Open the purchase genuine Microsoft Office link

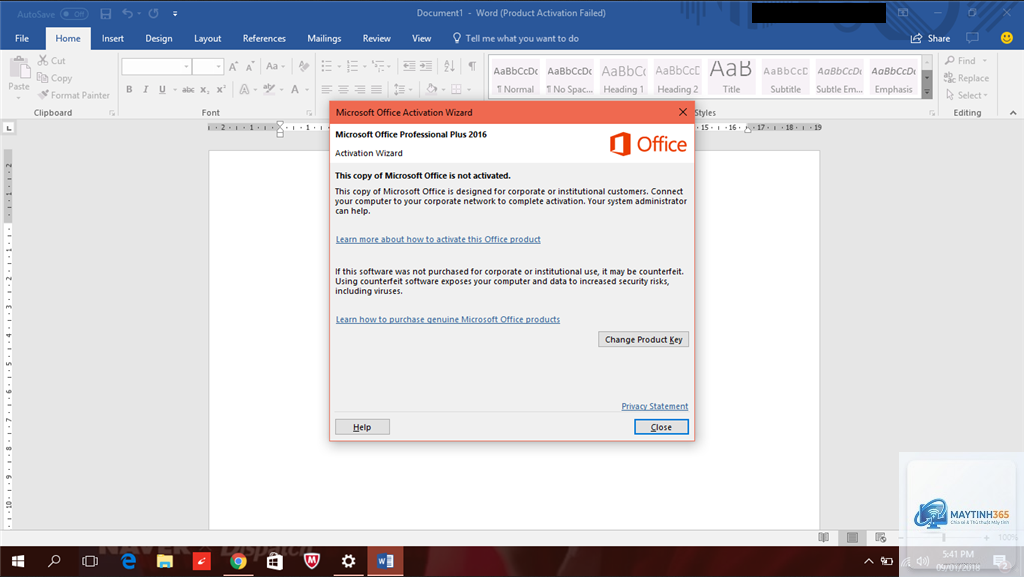pos(447,320)
